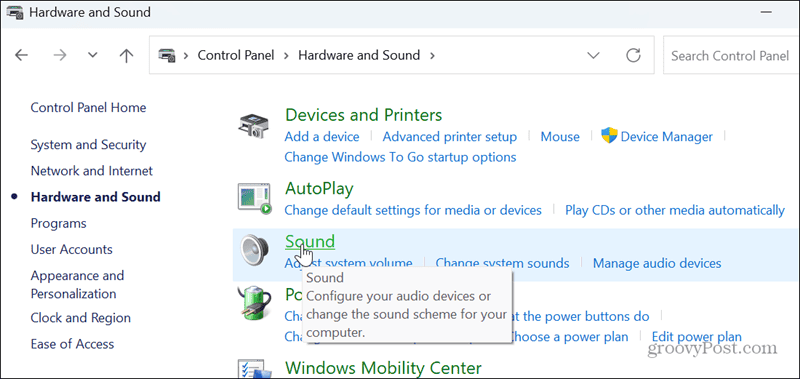Image resolution: width=800 pixels, height=379 pixels.
Task: Refresh the Control Panel view
Action: (x=633, y=55)
